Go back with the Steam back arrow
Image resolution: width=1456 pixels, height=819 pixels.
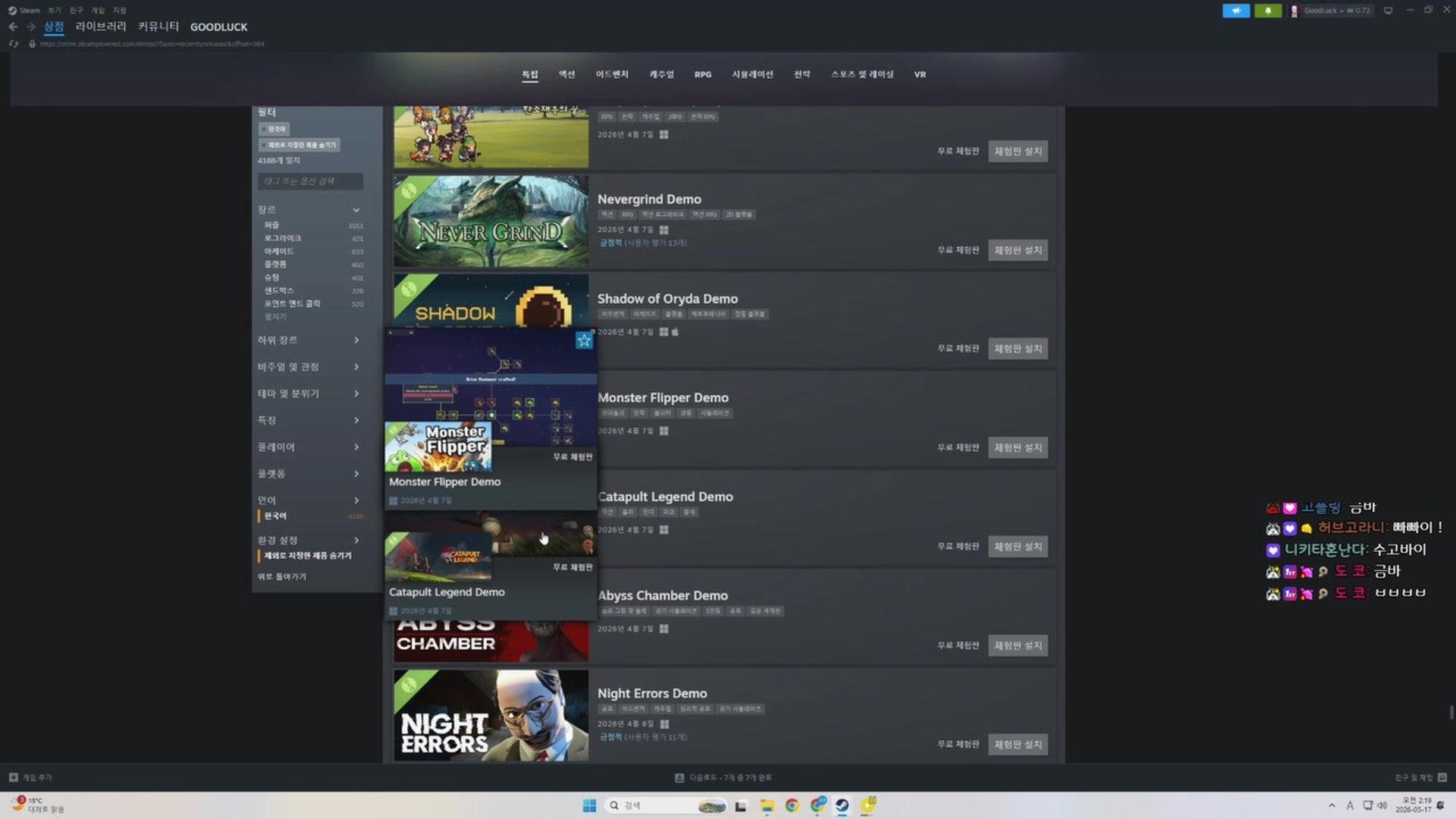point(13,27)
